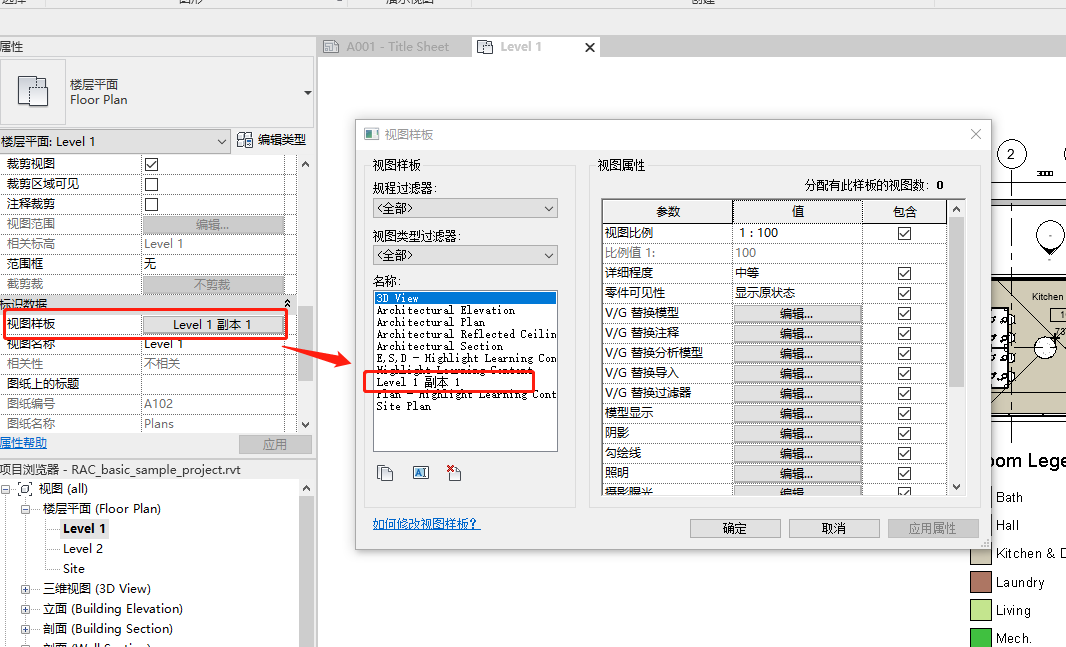The image size is (1066, 647).
Task: Open the 如何修改视图样板 help link
Action: click(426, 522)
